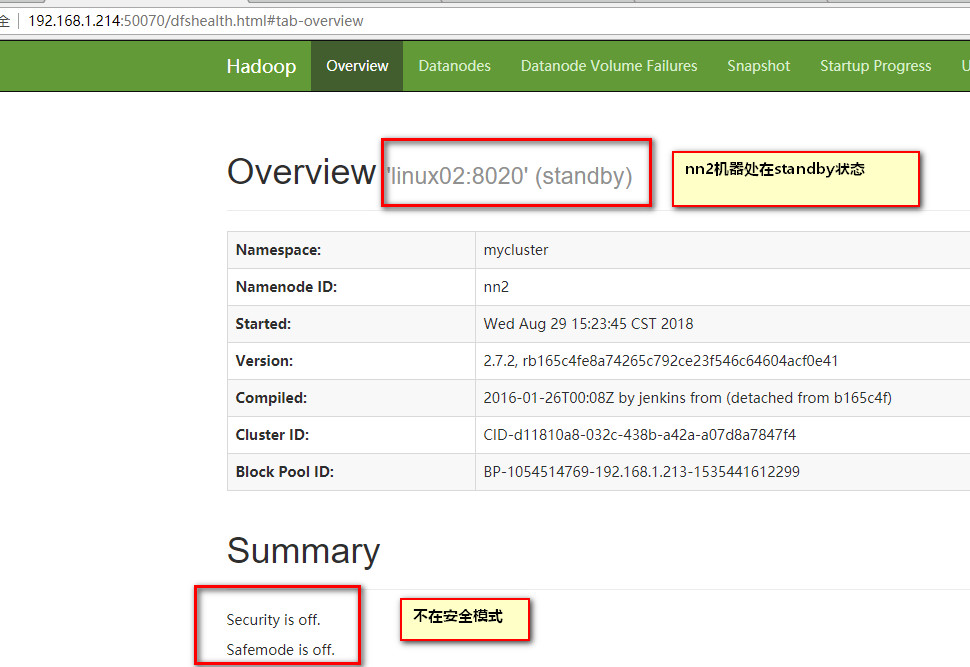This screenshot has width=970, height=667.
Task: Select the Namenode ID value nn2
Action: pyautogui.click(x=496, y=287)
